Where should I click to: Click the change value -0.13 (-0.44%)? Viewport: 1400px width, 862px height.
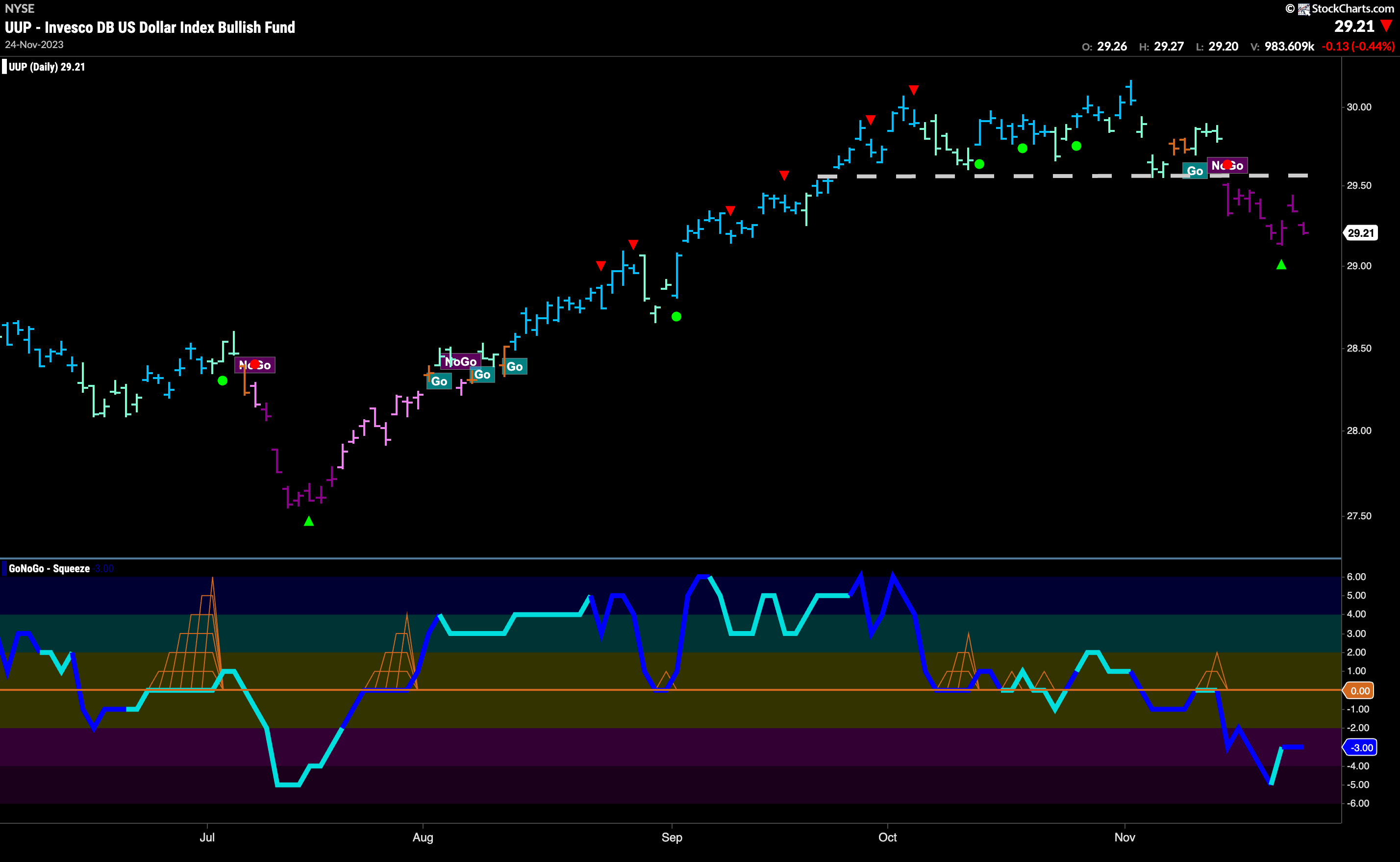click(x=1358, y=46)
